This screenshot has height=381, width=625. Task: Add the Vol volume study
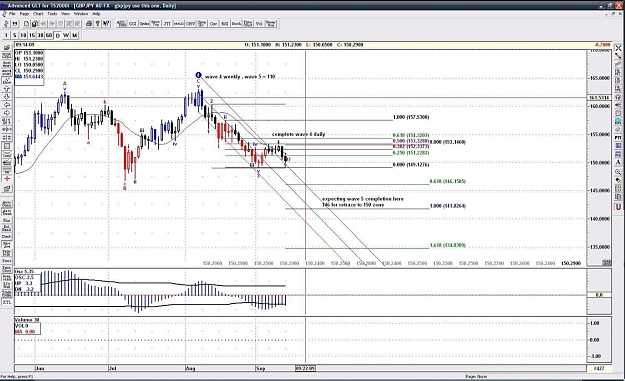259,24
